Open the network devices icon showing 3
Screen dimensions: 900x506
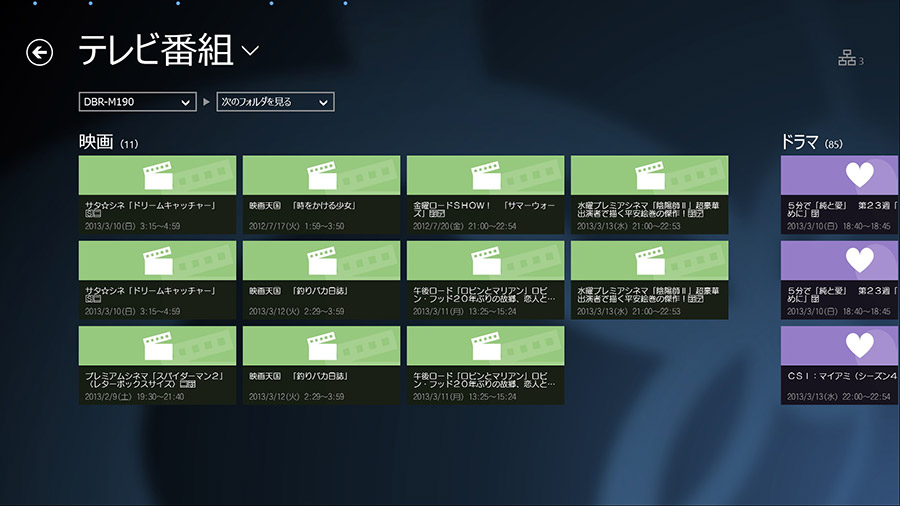tap(847, 59)
